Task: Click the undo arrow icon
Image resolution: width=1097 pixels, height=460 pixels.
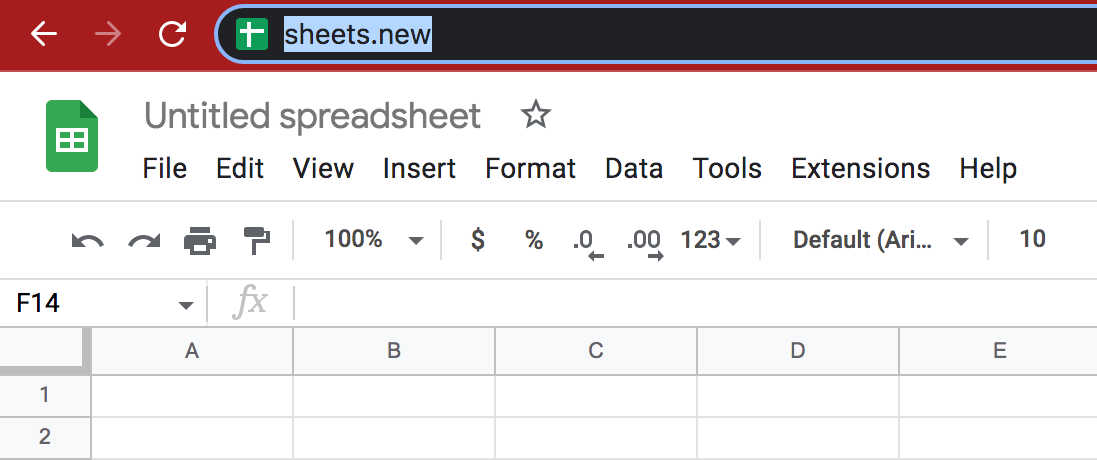Action: (x=88, y=241)
